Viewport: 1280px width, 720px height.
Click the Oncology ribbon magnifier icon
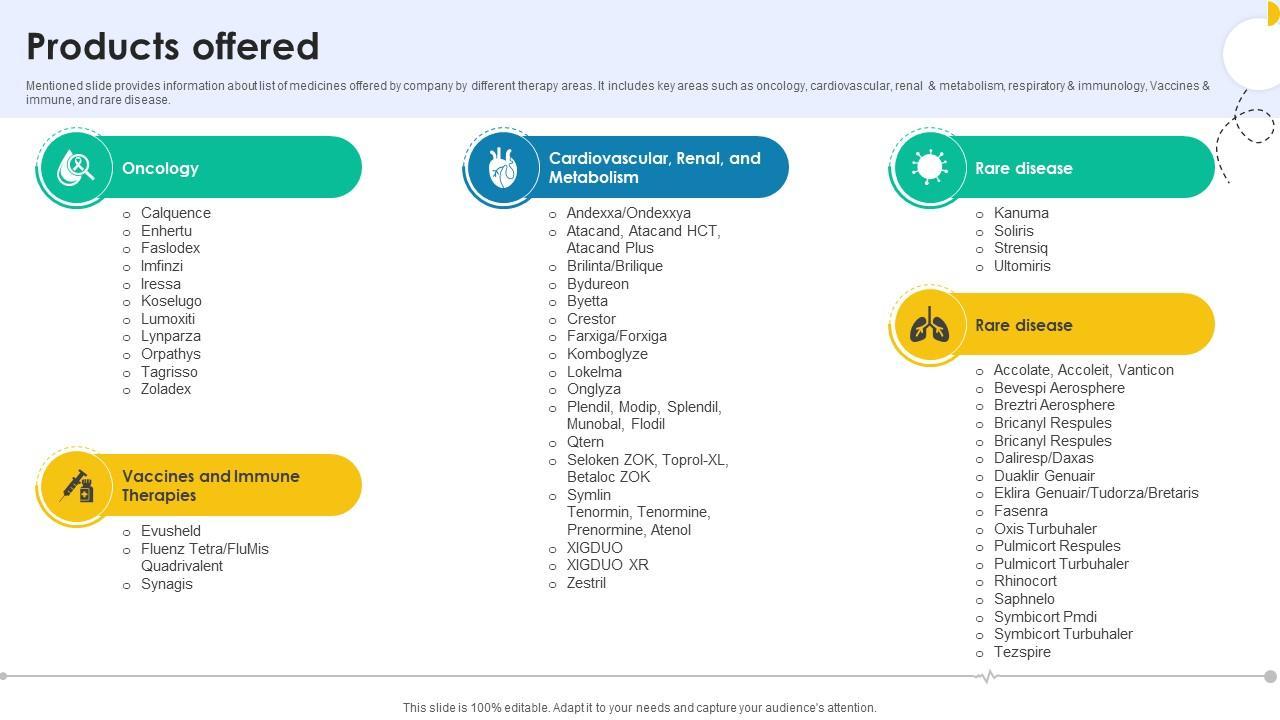75,168
